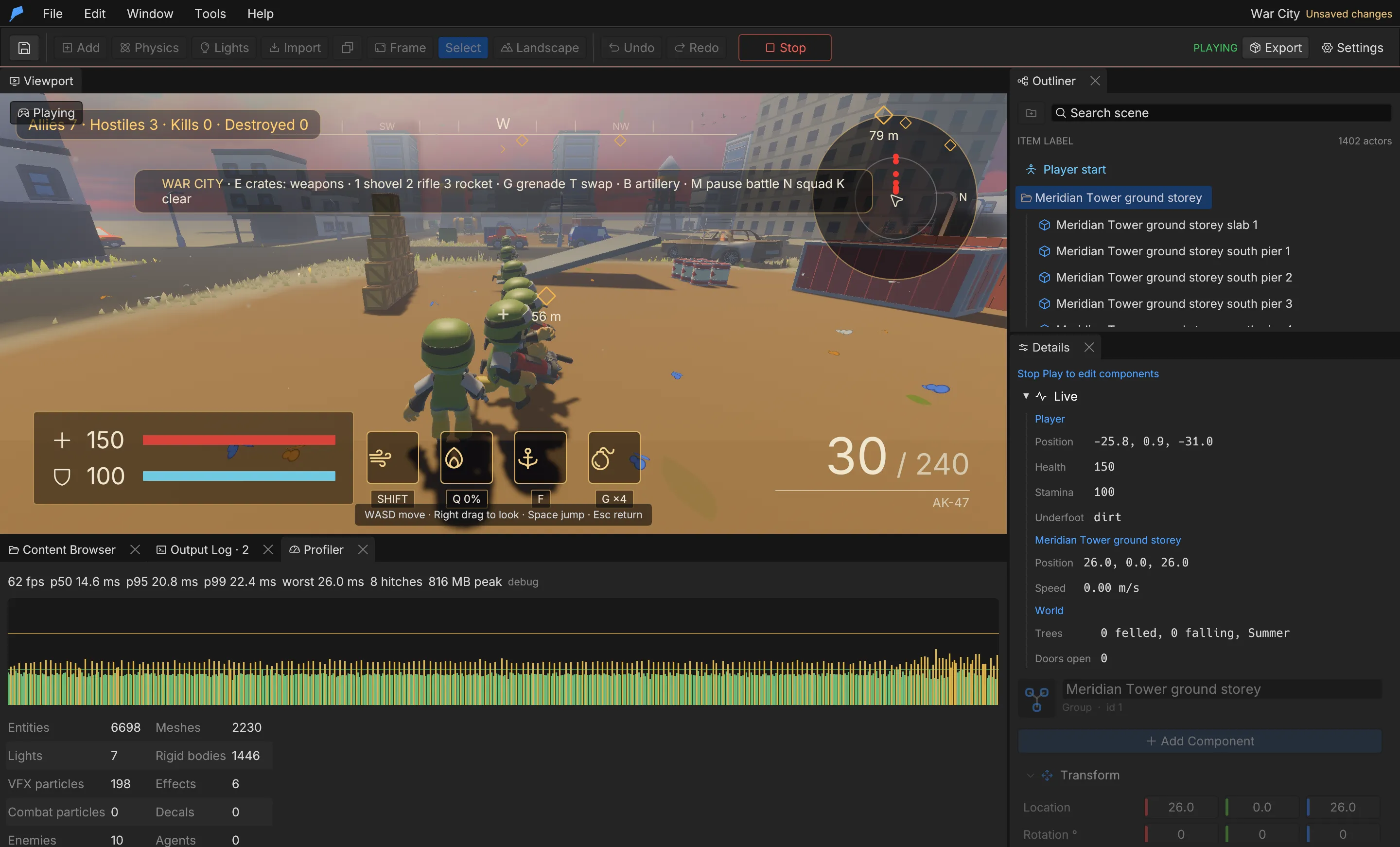Open the Edit menu
This screenshot has height=847, width=1400.
(x=94, y=14)
